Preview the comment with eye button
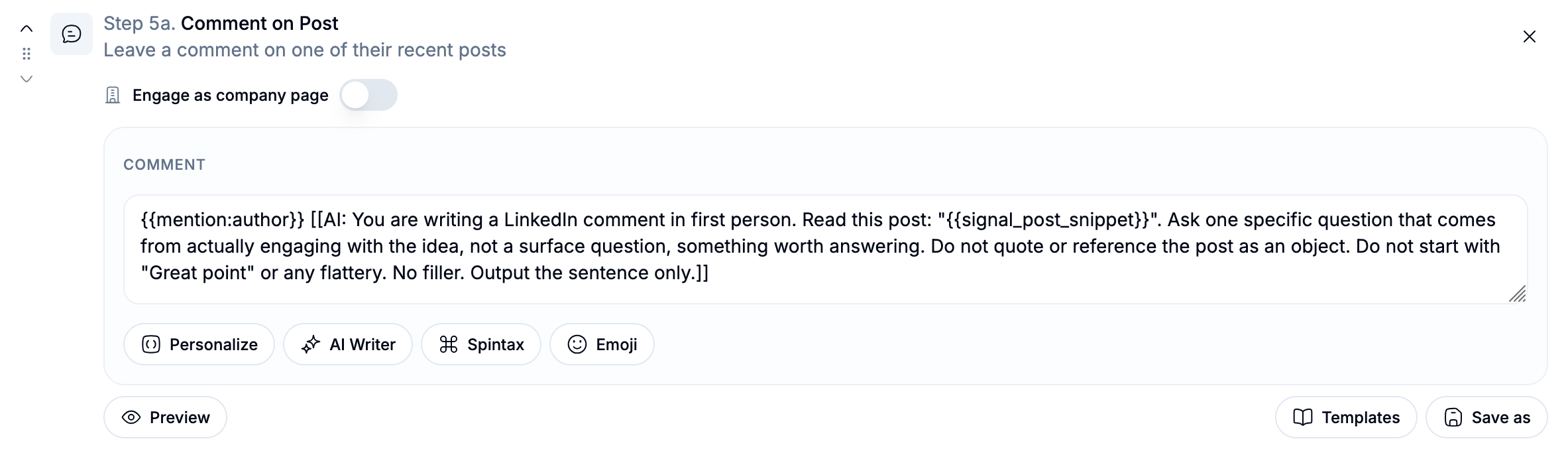 coord(165,417)
